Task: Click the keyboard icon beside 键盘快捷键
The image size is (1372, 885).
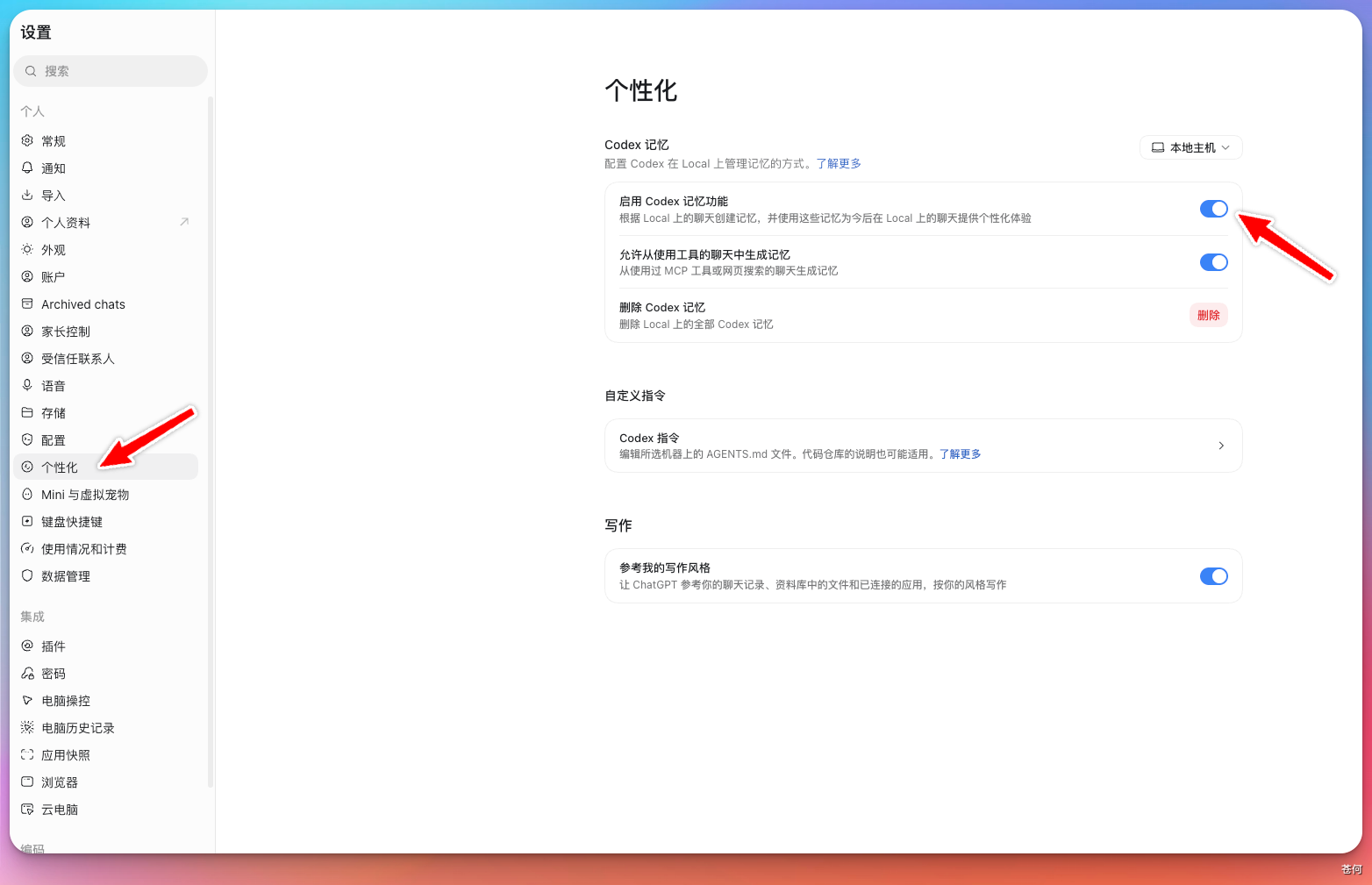Action: coord(27,521)
